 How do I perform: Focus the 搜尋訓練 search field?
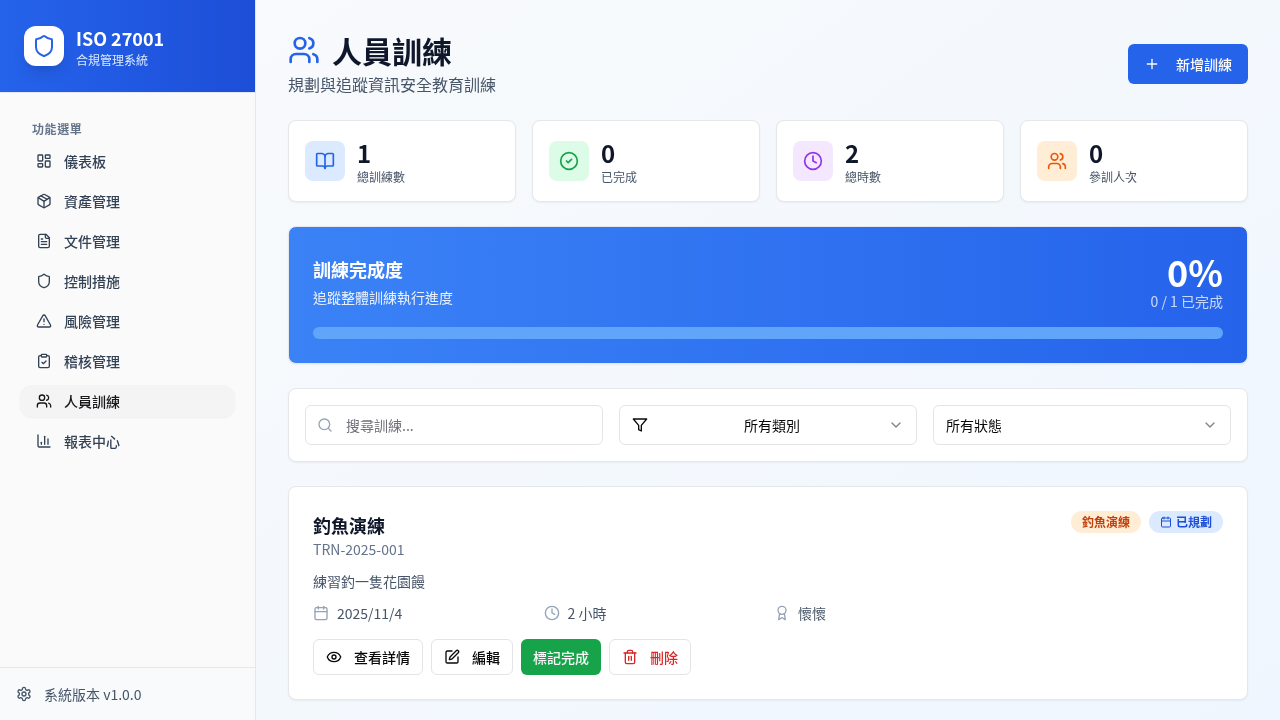pos(454,425)
